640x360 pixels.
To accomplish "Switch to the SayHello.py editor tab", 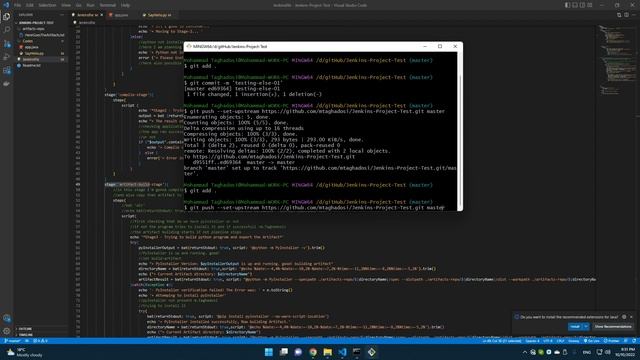I will click(x=159, y=15).
